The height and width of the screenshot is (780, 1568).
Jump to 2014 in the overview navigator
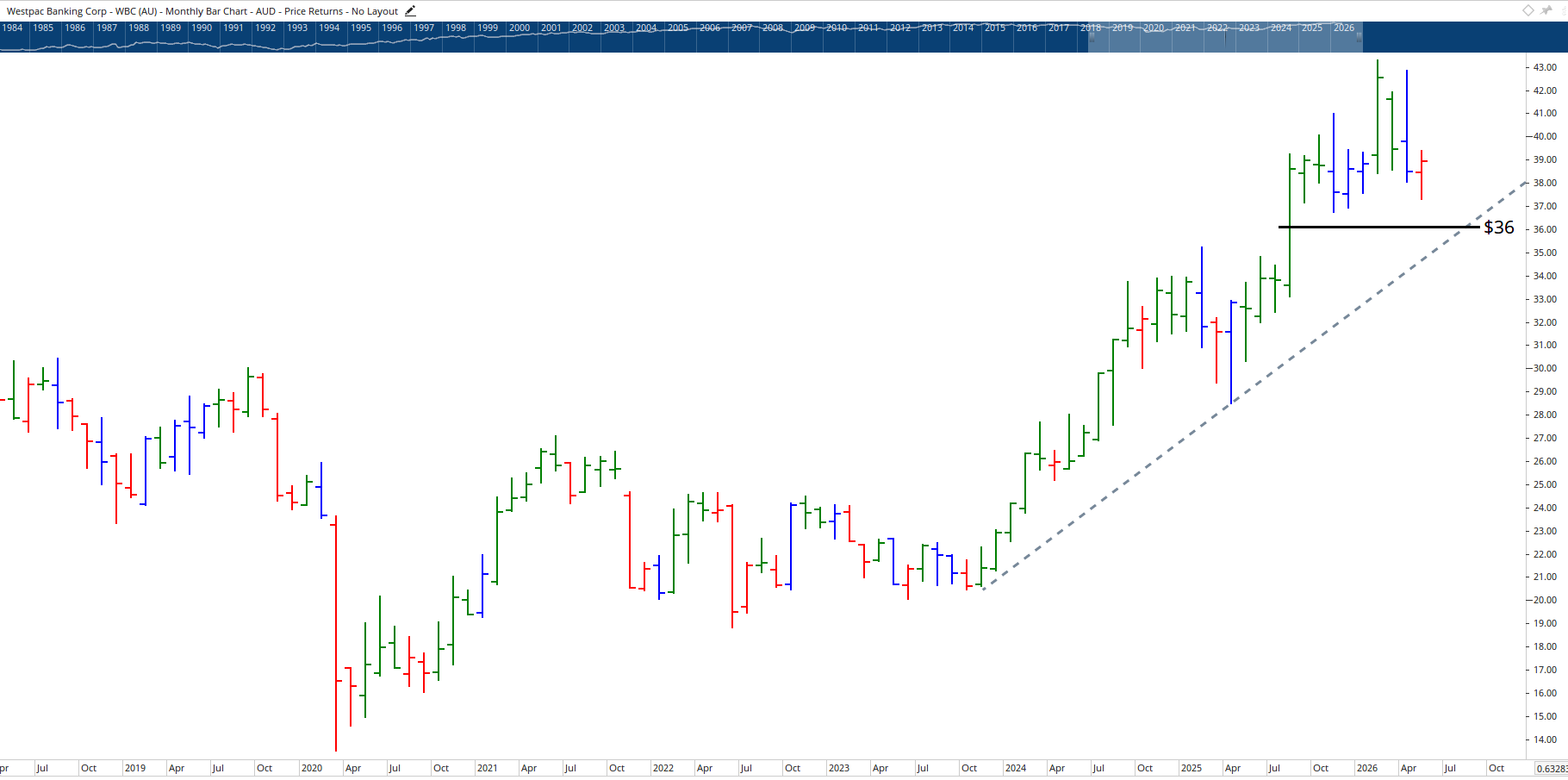click(963, 28)
